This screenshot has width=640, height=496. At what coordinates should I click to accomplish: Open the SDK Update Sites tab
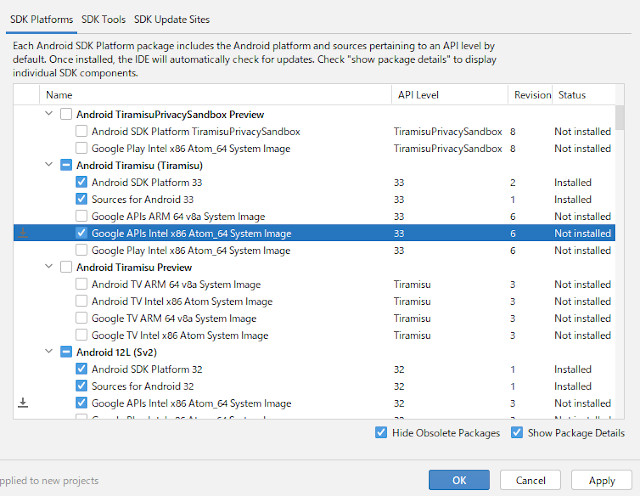172,19
